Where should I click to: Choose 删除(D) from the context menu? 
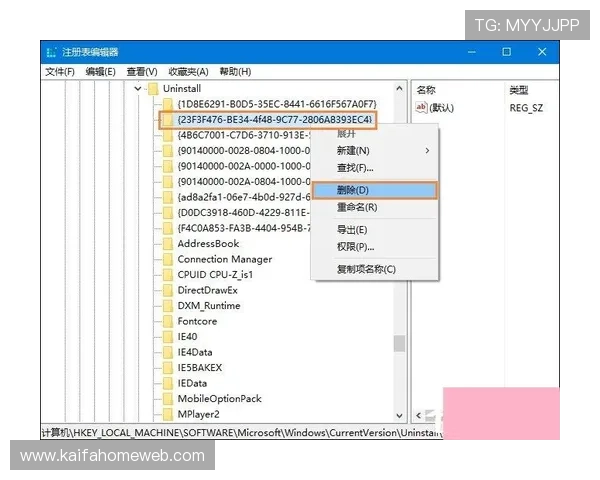[x=353, y=190]
